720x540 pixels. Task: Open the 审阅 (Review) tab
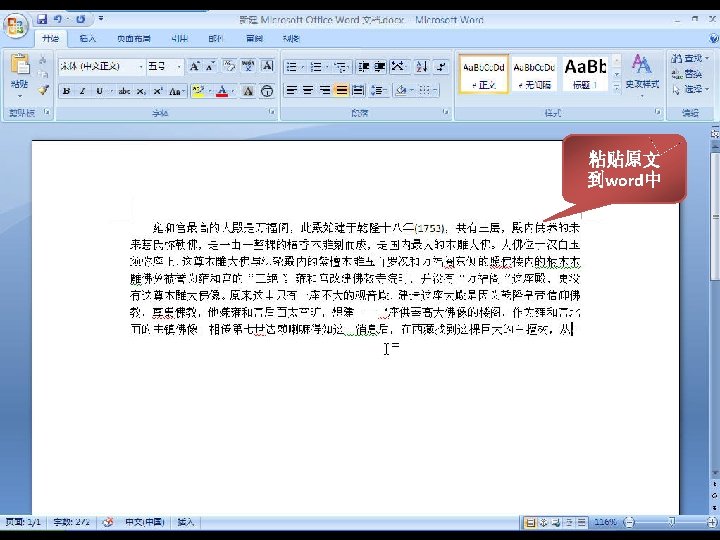(x=254, y=39)
